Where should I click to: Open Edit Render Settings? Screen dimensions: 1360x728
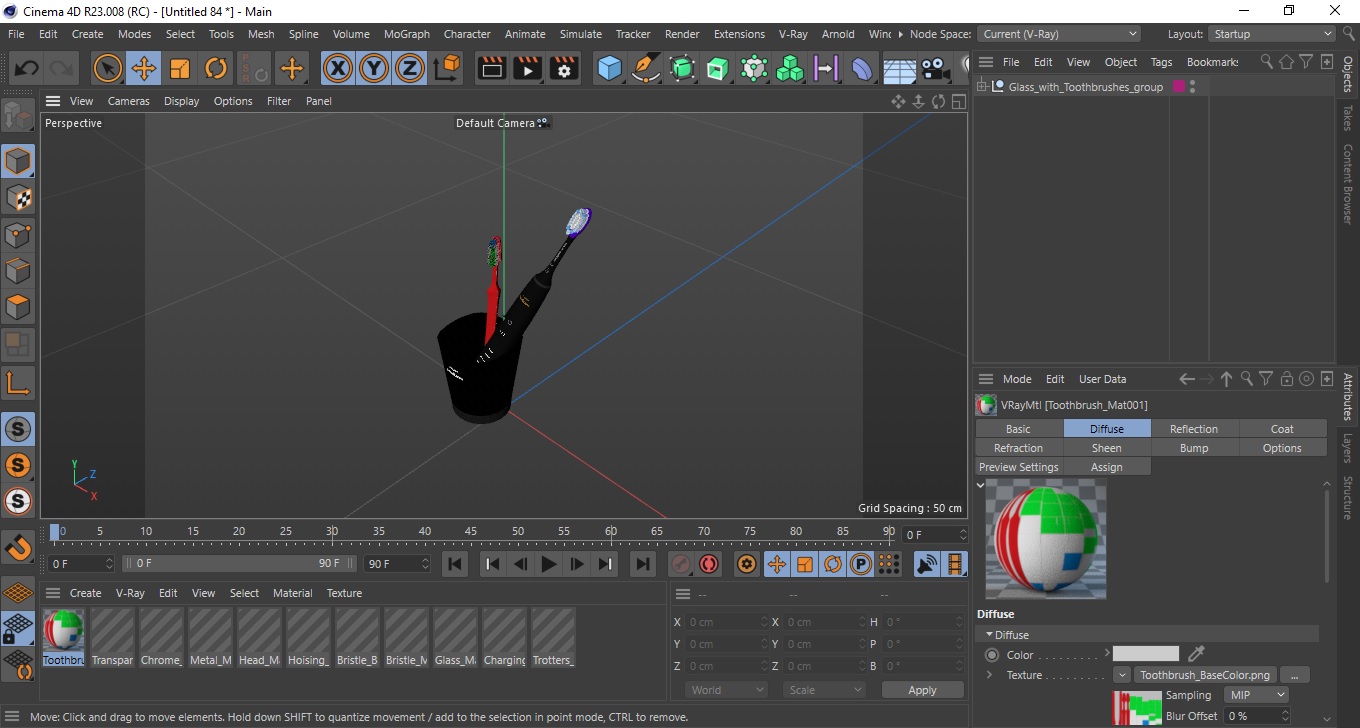565,68
